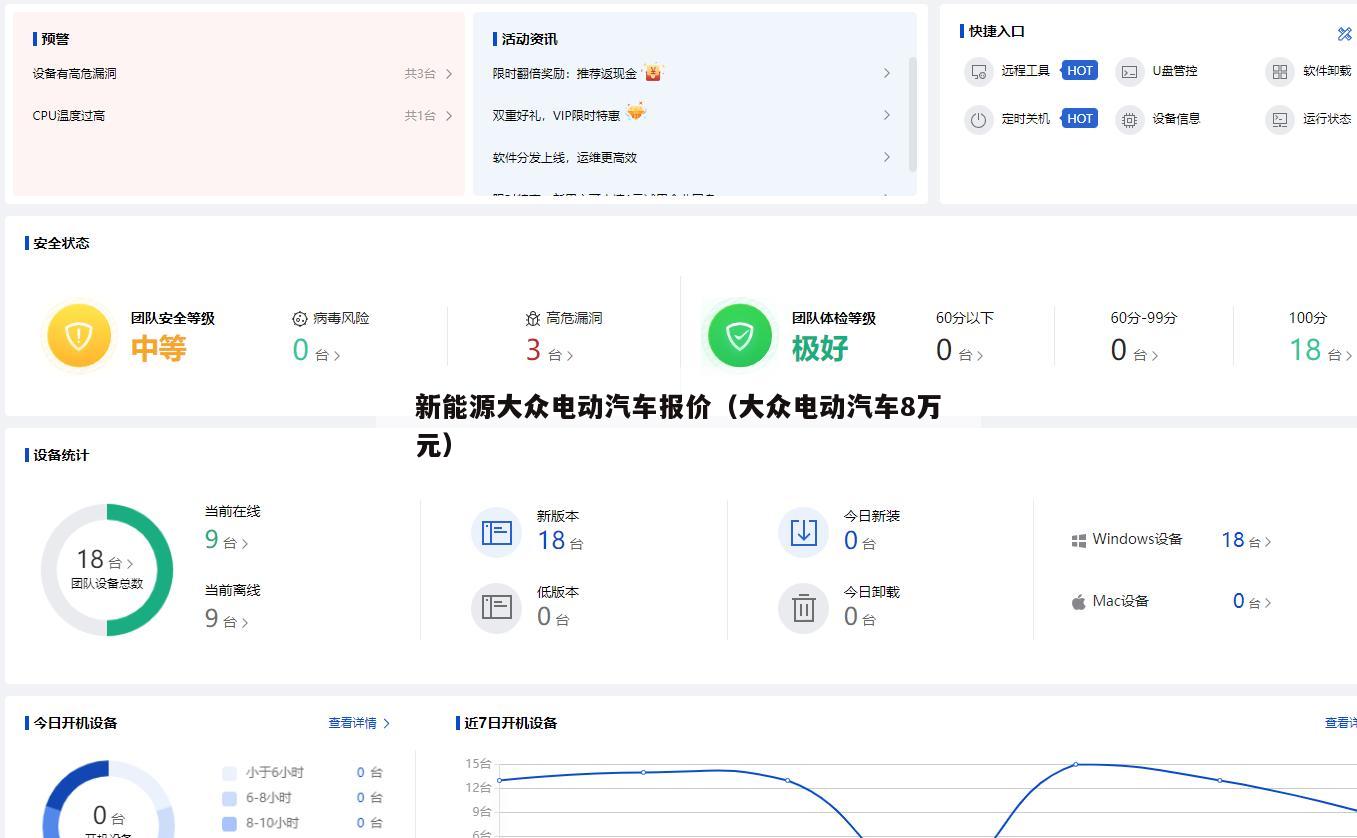Open the U盘管控 icon

[x=1129, y=71]
